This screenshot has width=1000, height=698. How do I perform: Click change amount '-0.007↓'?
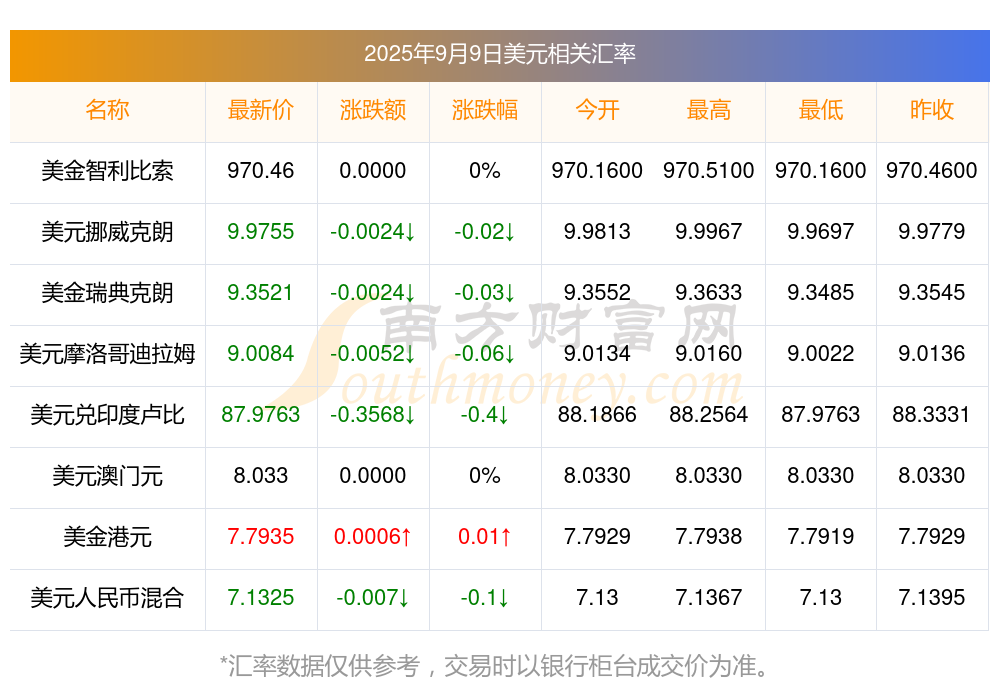click(x=372, y=598)
